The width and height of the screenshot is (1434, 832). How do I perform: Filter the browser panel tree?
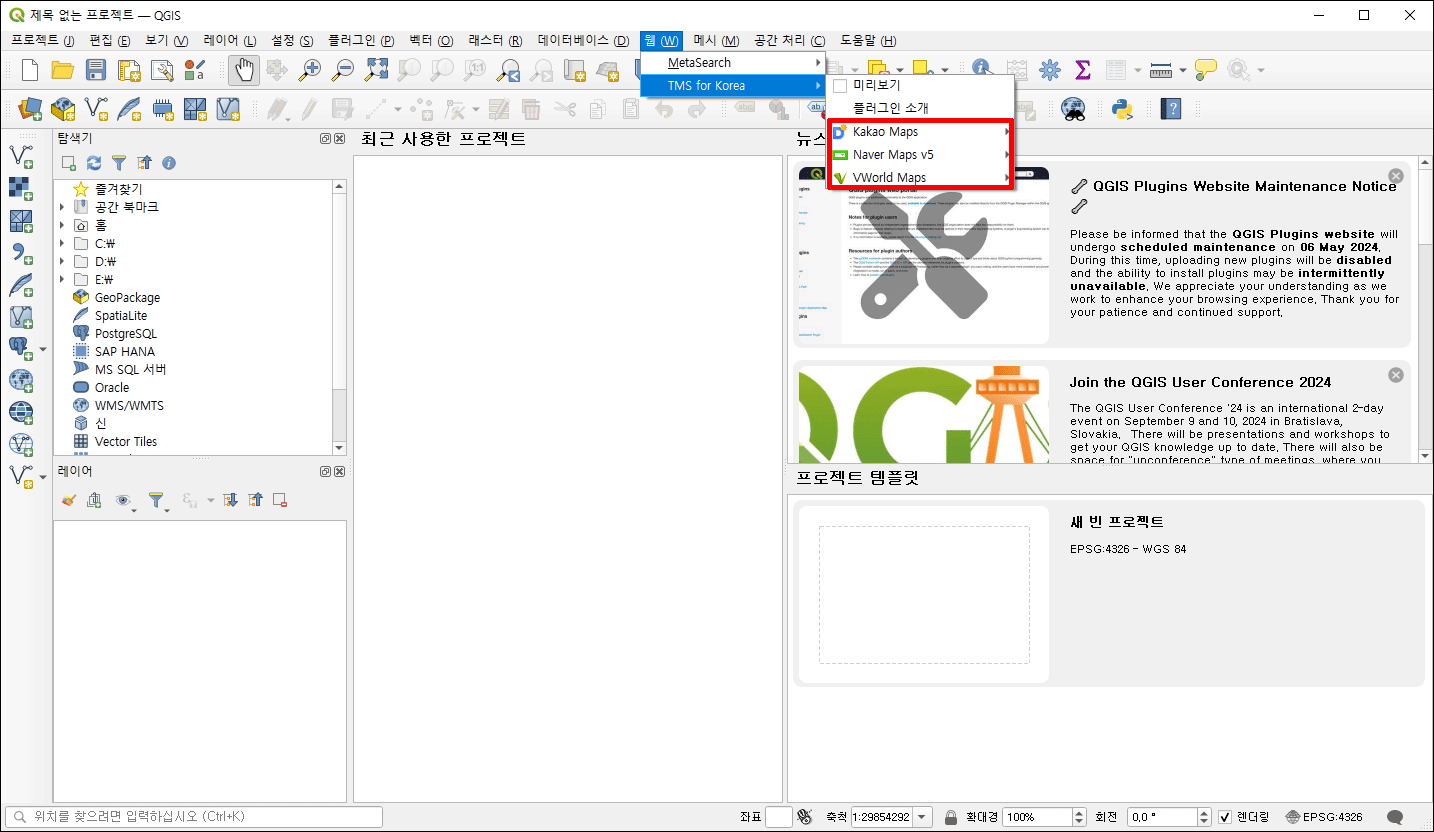click(x=119, y=162)
